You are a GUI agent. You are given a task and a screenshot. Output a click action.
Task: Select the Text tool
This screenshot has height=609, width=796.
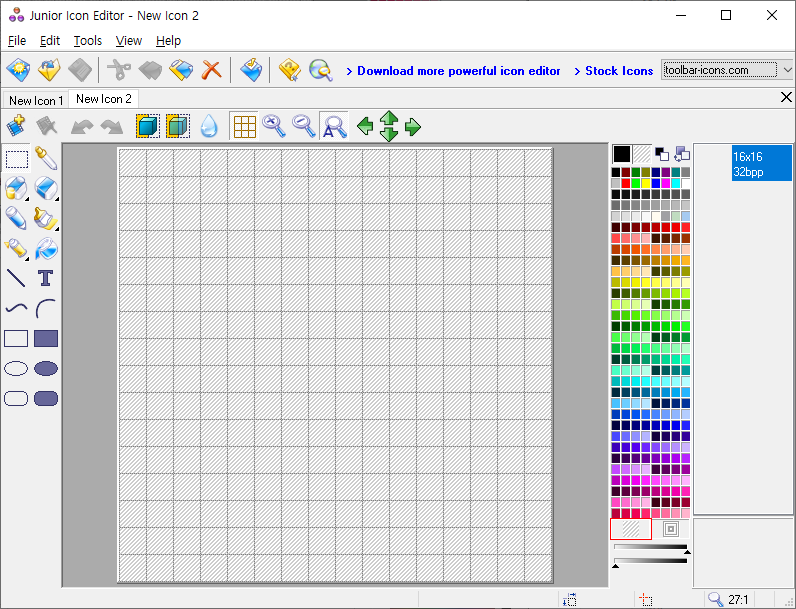46,278
